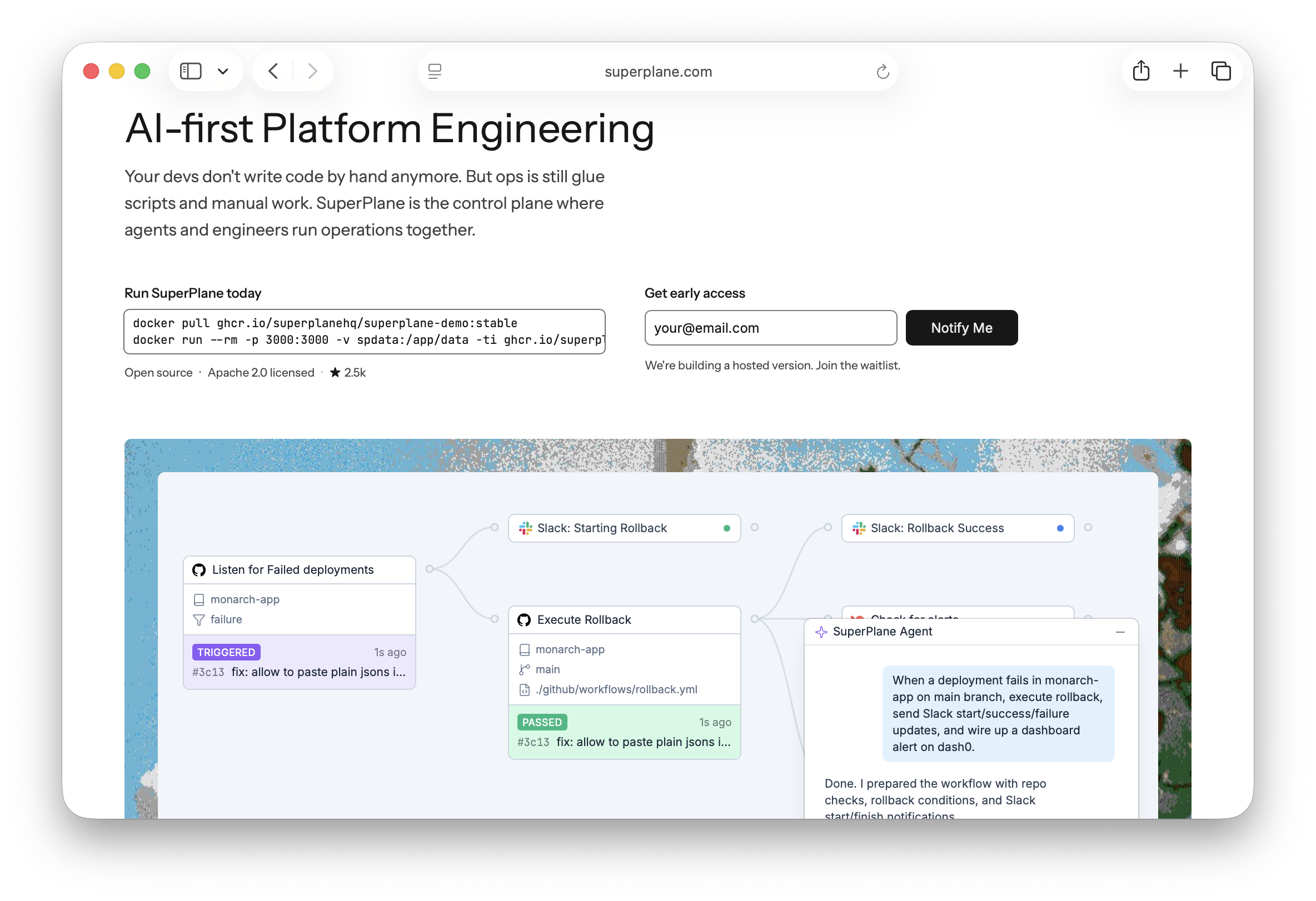Click the your@email.com input field
The width and height of the screenshot is (1316, 901).
(771, 328)
